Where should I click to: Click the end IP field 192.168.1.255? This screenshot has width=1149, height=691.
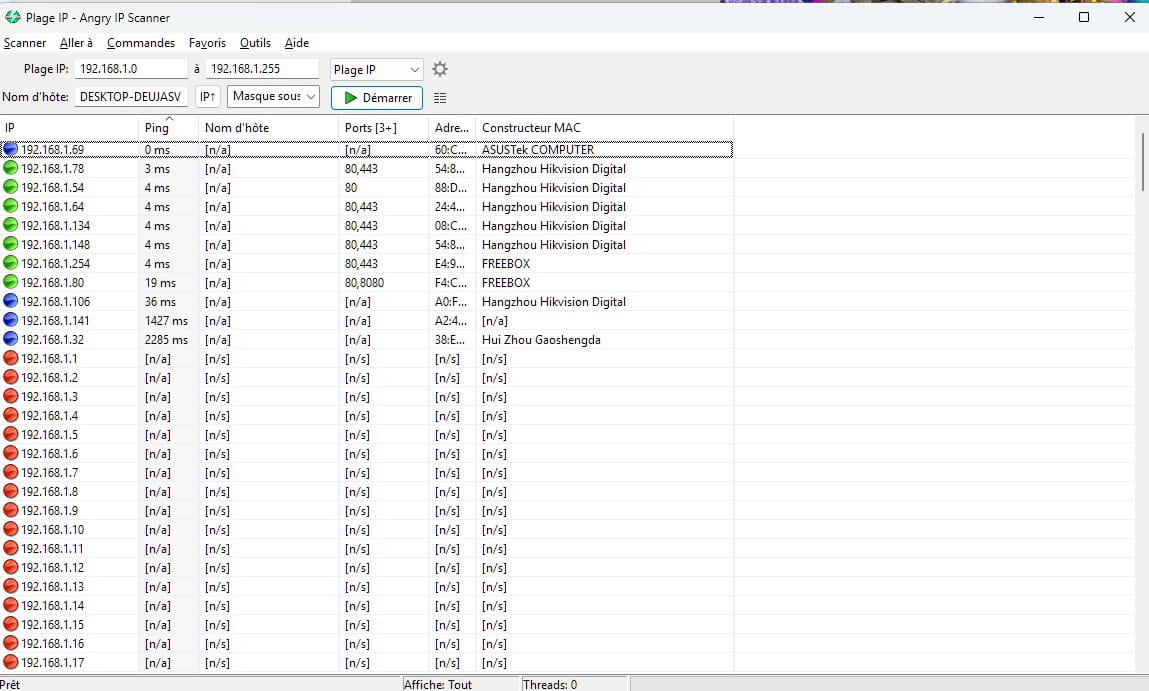262,69
